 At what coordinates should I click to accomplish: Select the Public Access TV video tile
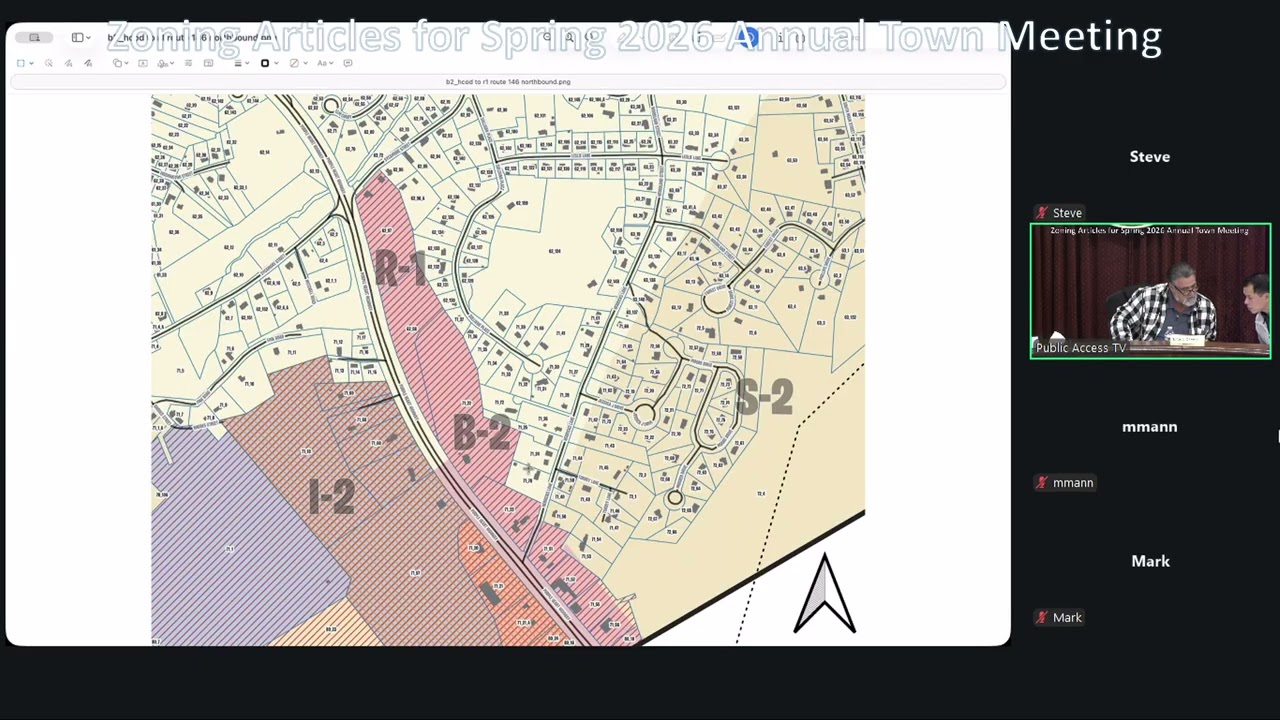(x=1150, y=291)
